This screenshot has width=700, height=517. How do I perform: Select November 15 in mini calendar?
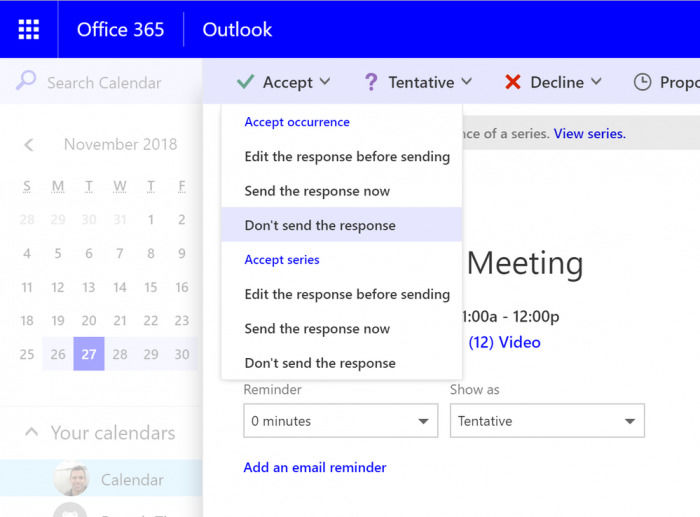151,287
